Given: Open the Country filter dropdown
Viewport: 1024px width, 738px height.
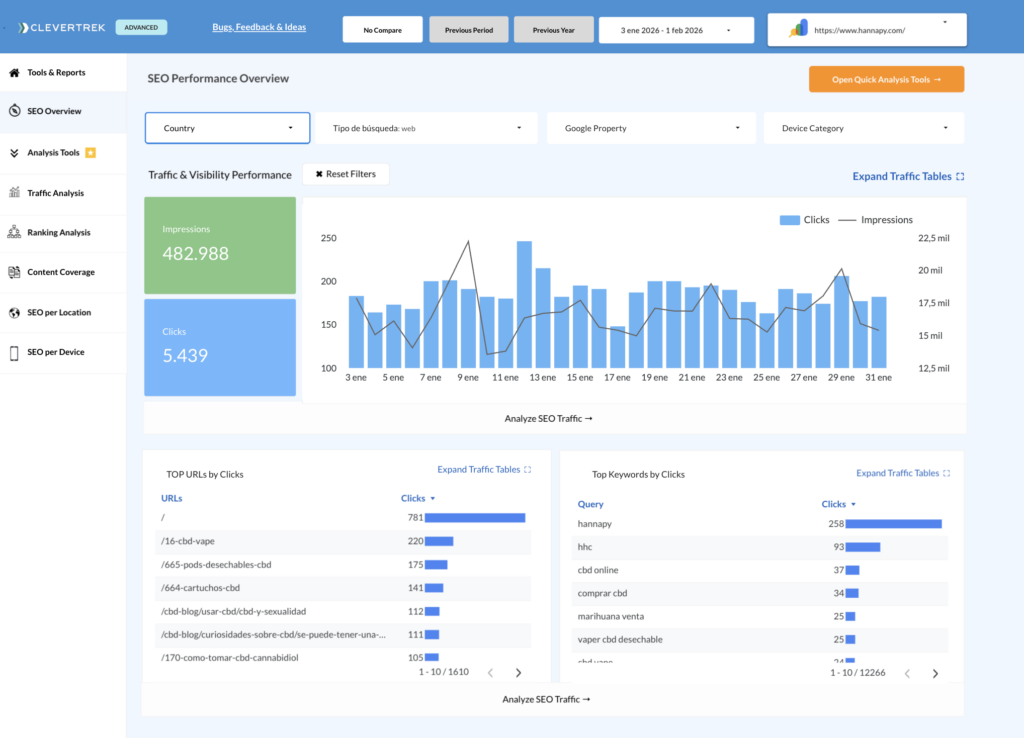Looking at the screenshot, I should click(x=227, y=128).
